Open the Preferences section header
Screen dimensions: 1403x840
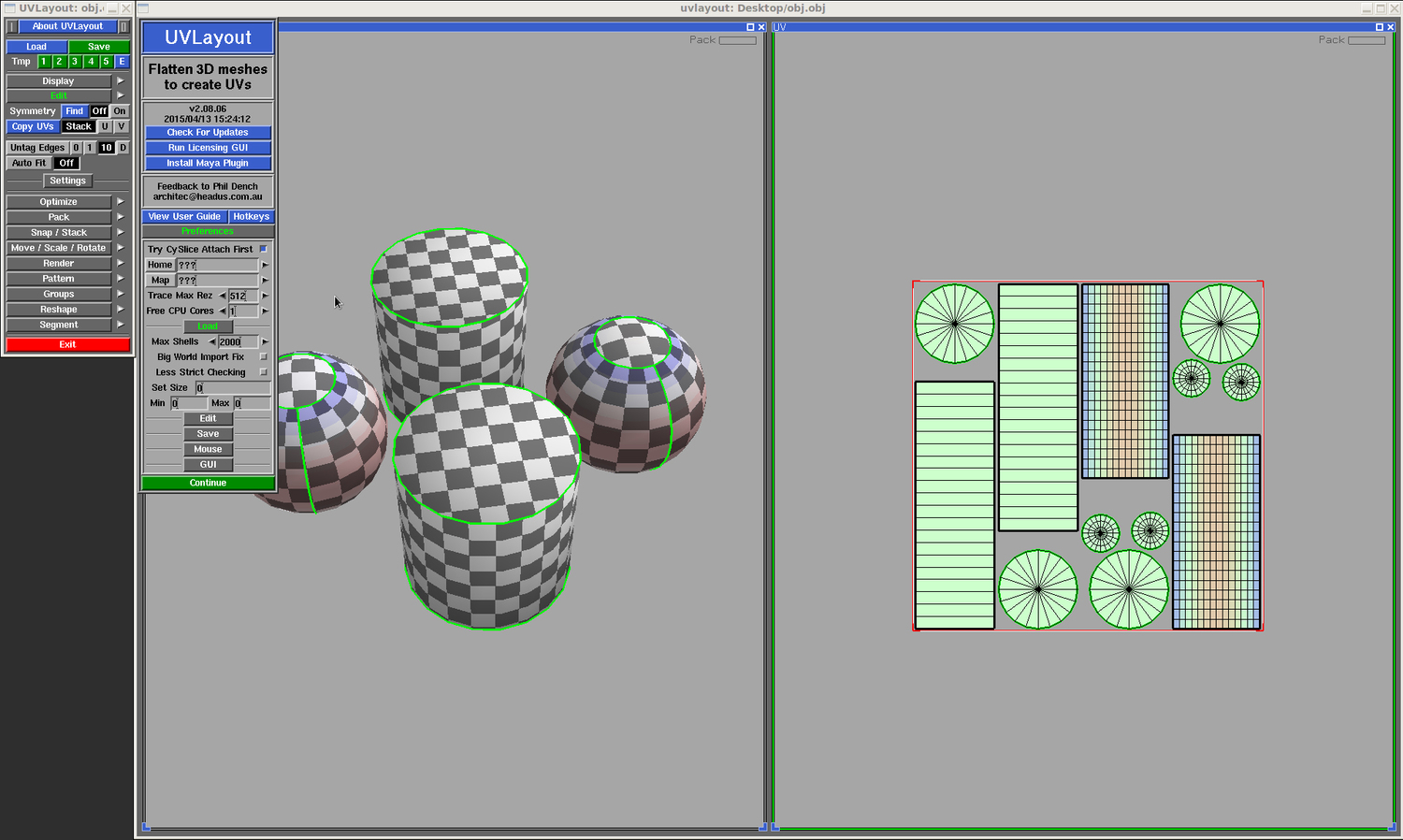coord(208,231)
